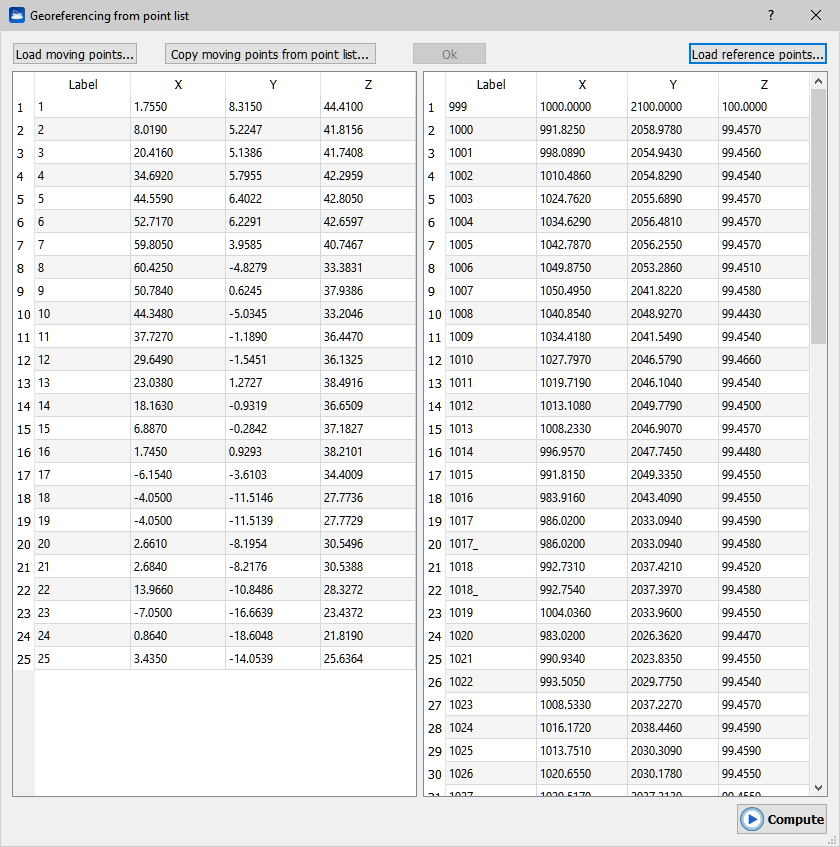This screenshot has width=840, height=847.
Task: Close the Georeferencing dialog
Action: (815, 16)
